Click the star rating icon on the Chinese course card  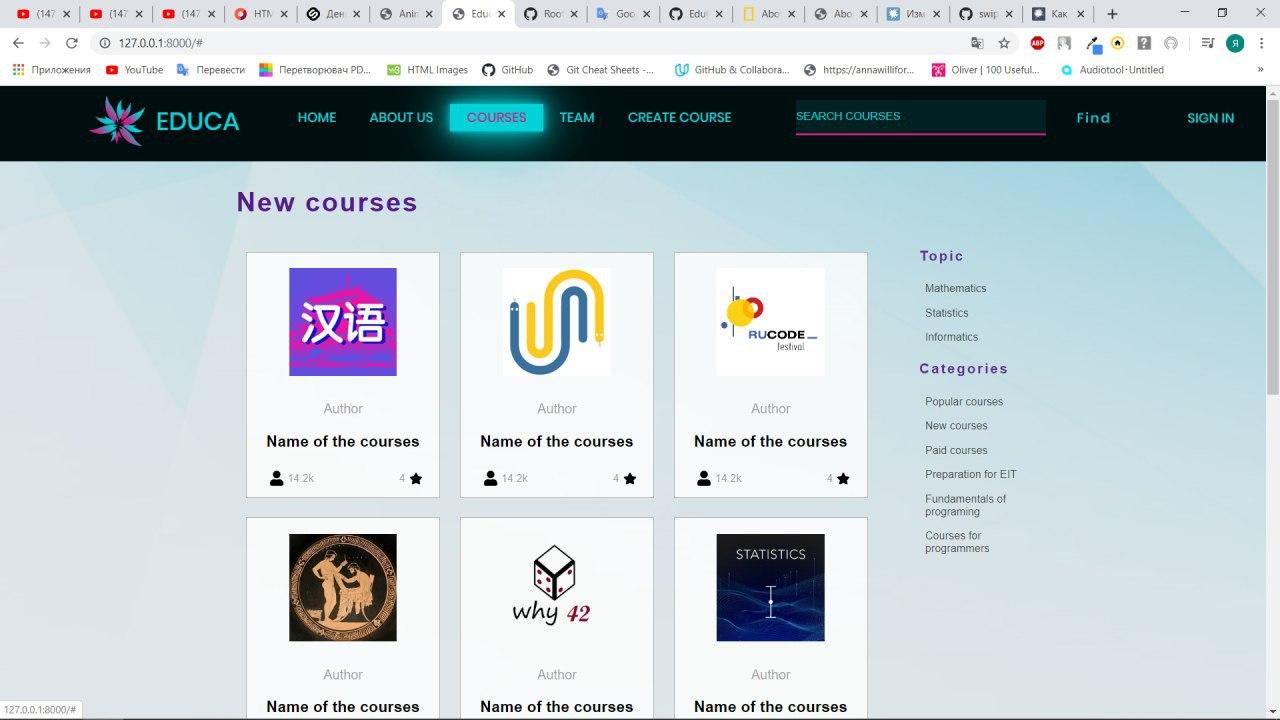(416, 478)
